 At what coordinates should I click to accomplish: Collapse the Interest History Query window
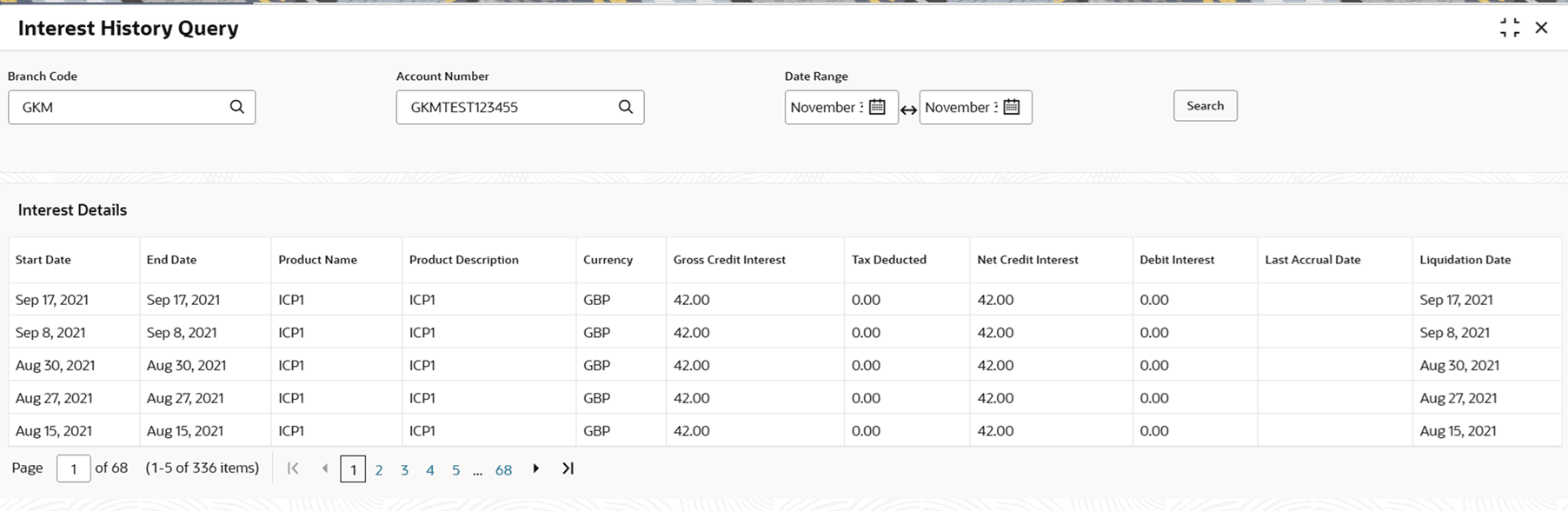click(1510, 28)
